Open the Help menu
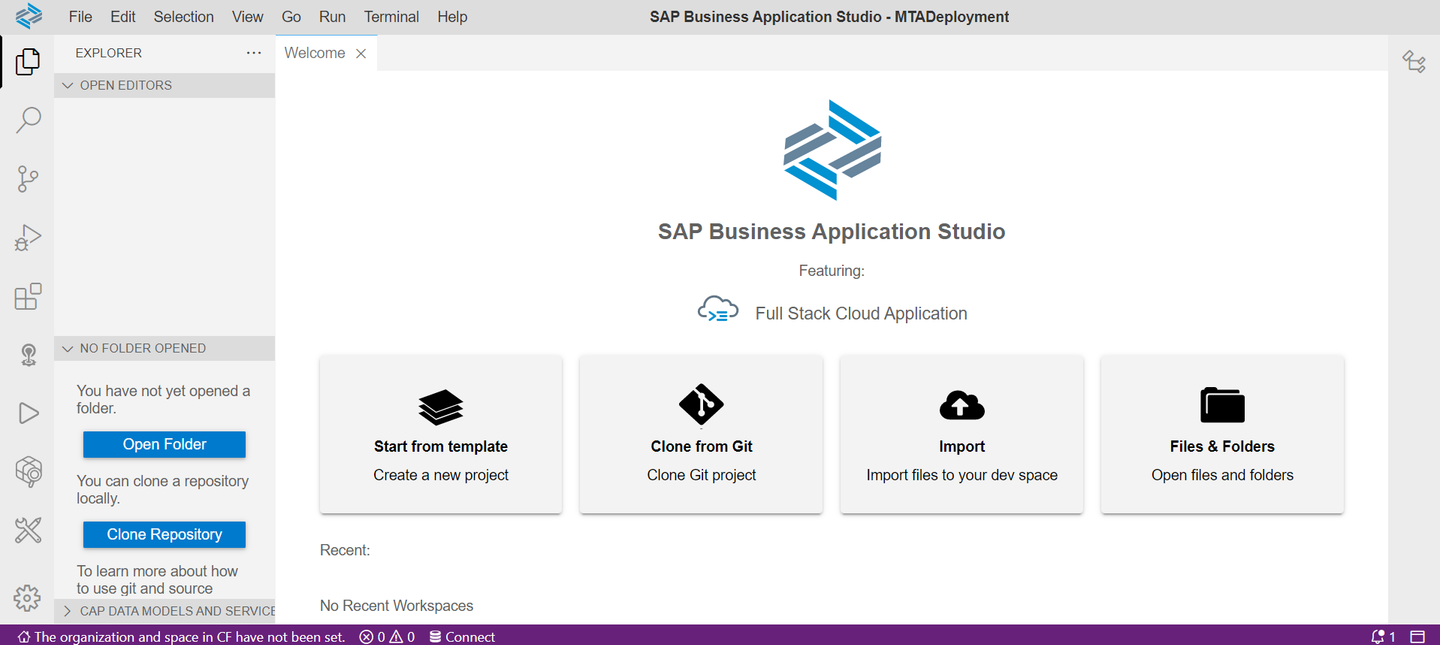This screenshot has width=1440, height=645. (452, 17)
